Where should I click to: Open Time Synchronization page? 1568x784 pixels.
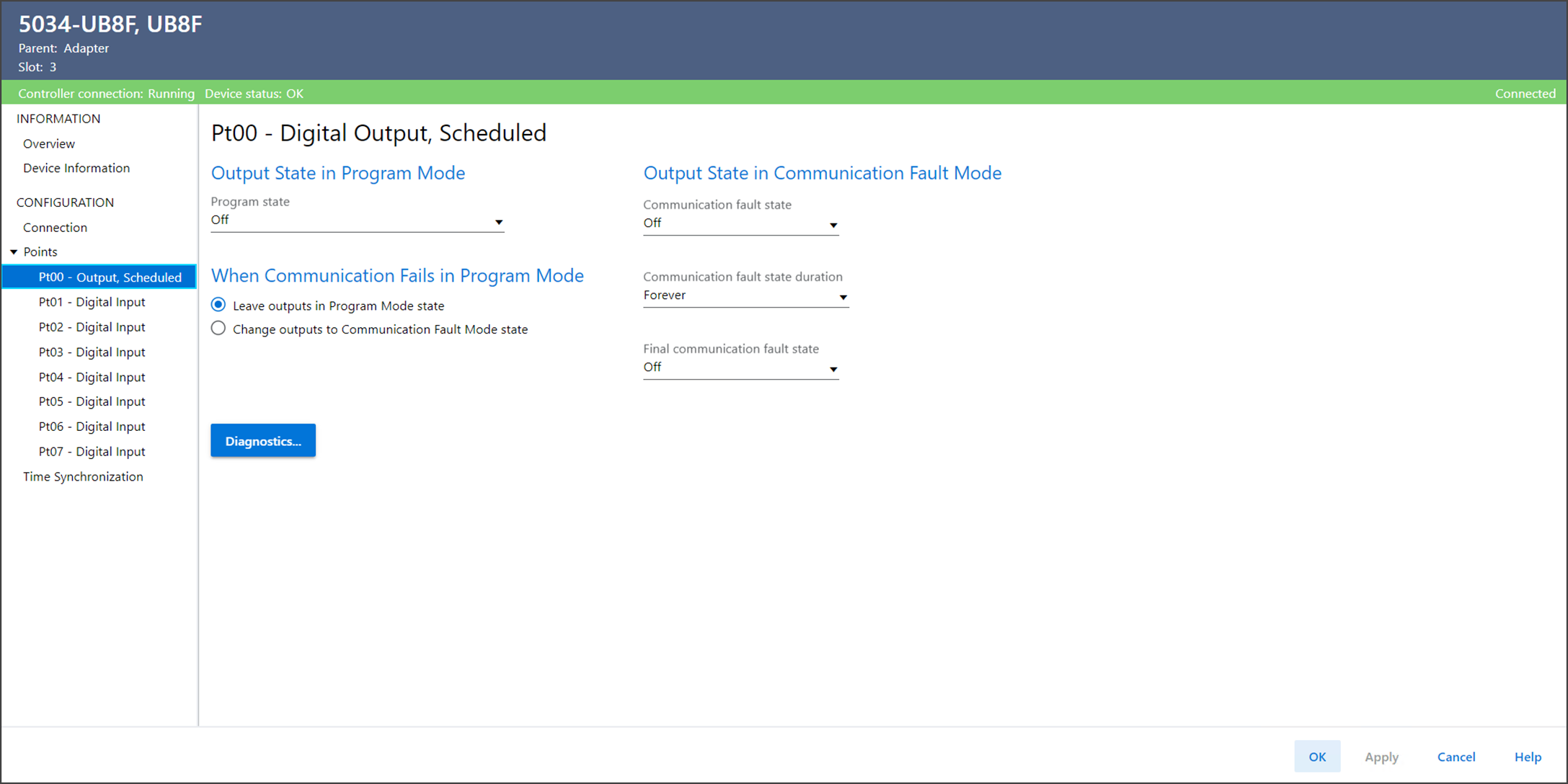(83, 476)
